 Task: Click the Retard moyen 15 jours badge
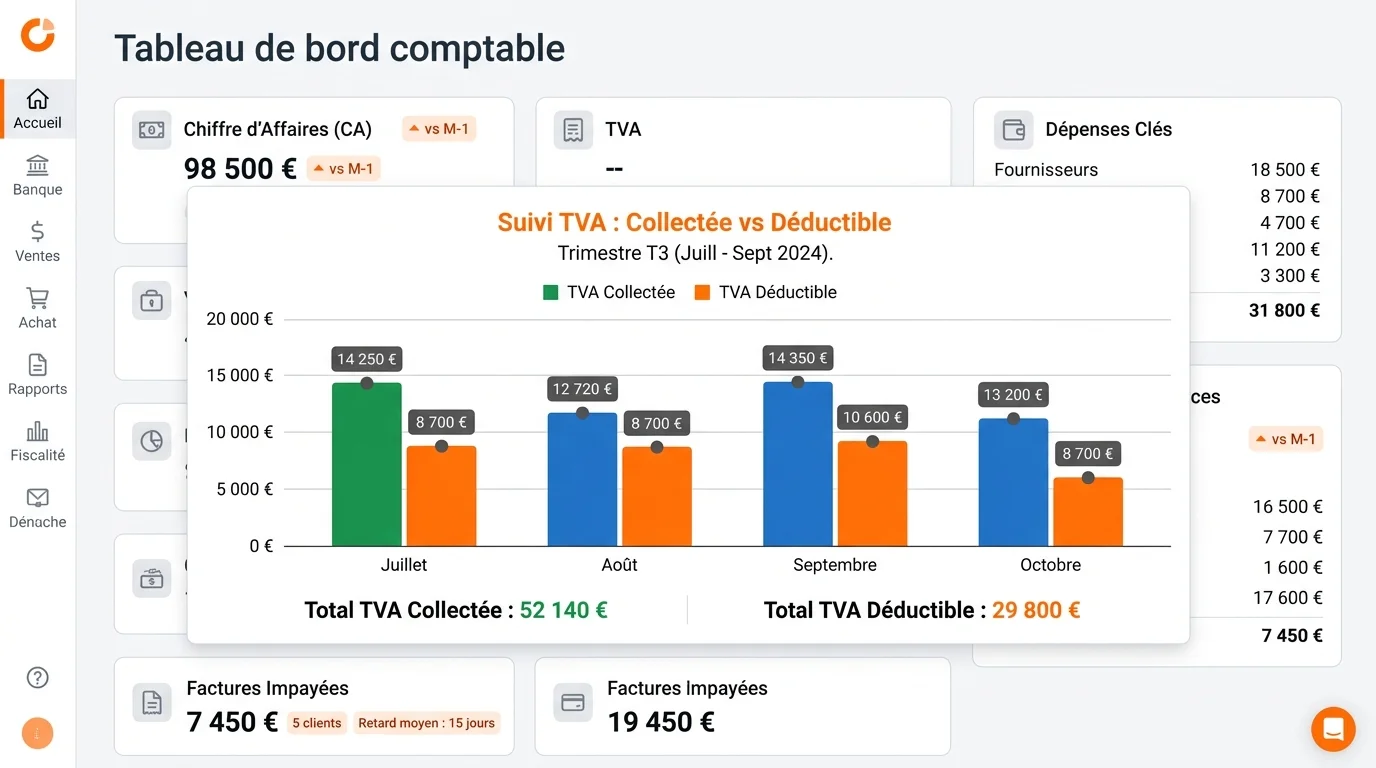[x=427, y=723]
